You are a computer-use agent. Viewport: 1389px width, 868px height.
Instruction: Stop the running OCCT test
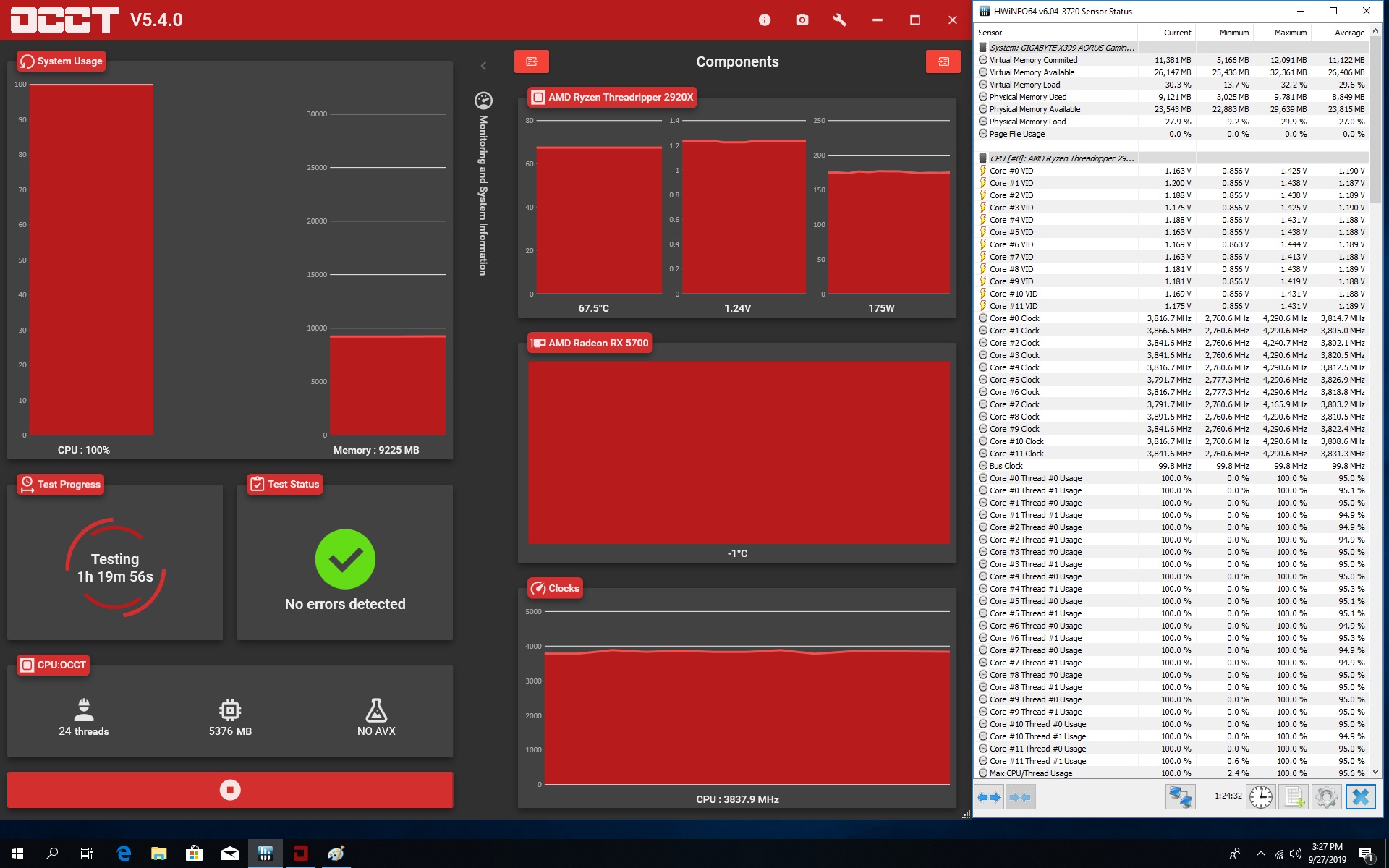(x=230, y=790)
